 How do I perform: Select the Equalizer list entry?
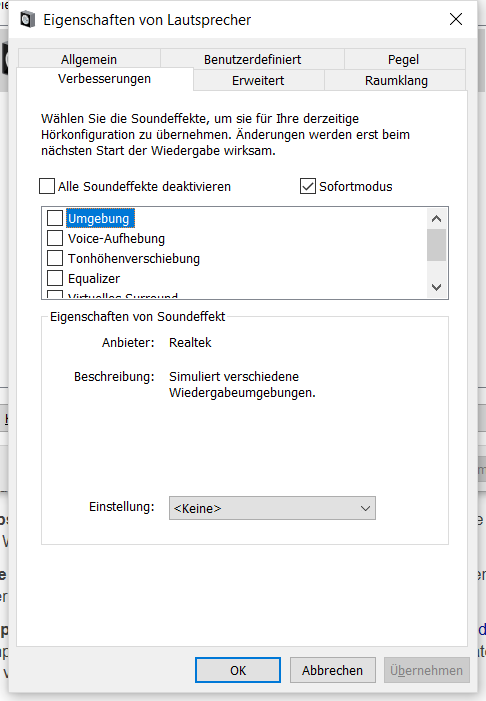94,278
